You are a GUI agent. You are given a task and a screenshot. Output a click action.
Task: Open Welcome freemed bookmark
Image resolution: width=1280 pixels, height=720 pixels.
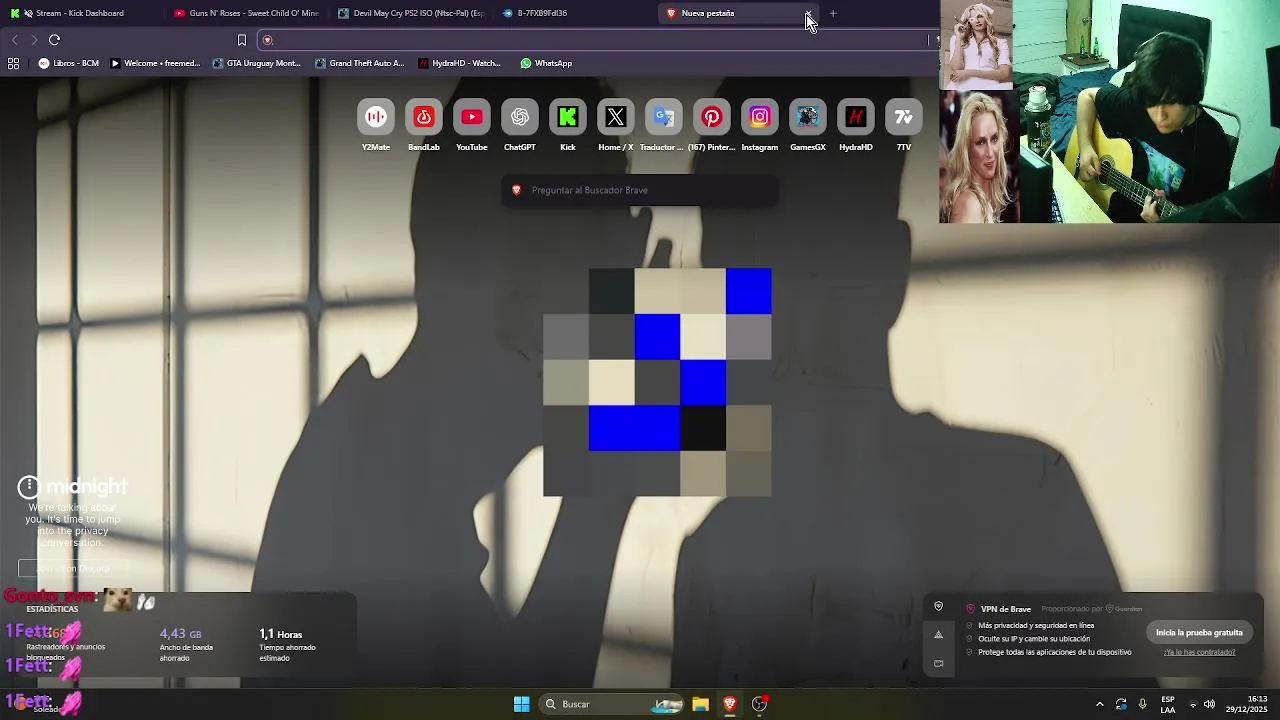(x=155, y=63)
